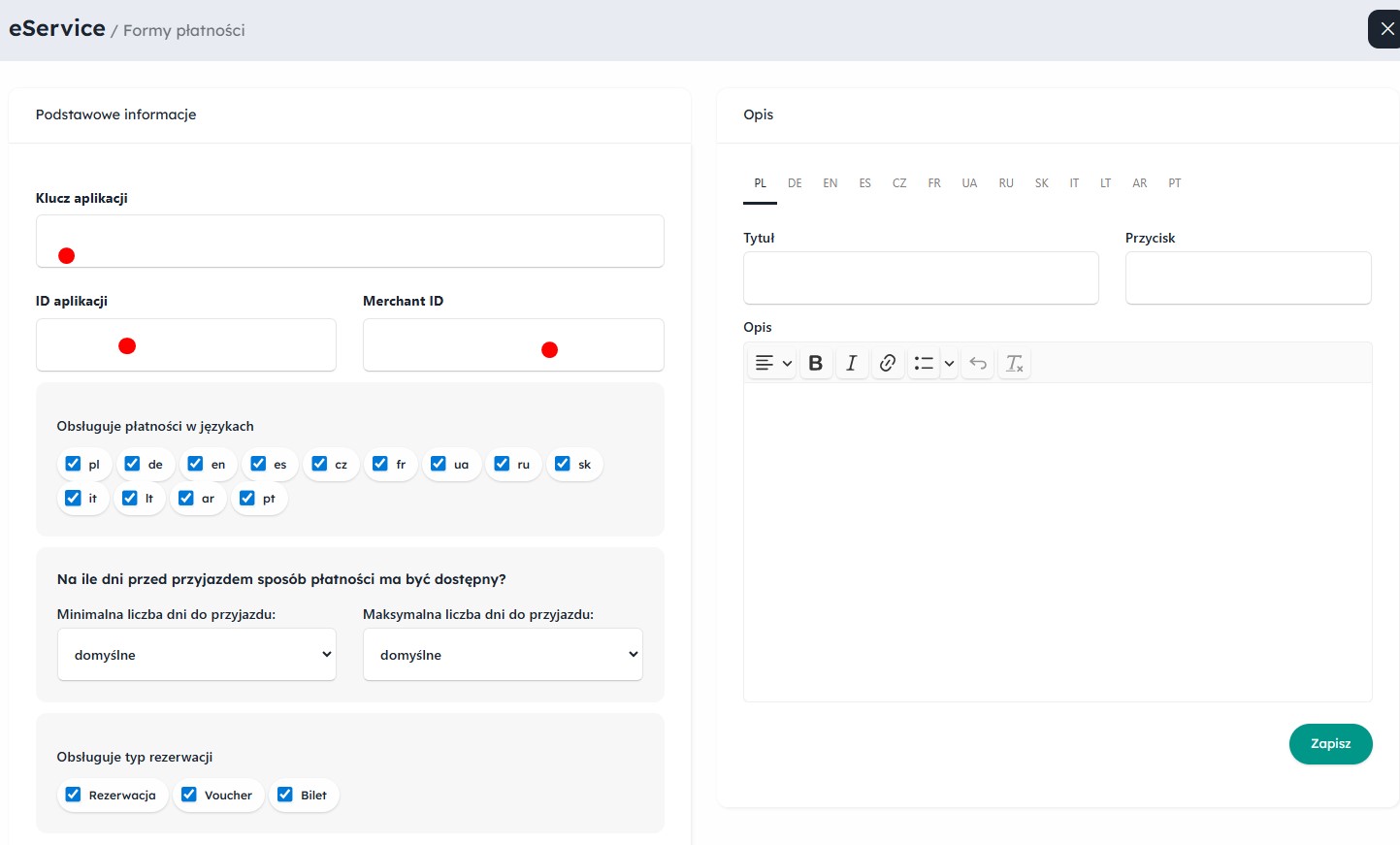This screenshot has height=845, width=1400.
Task: Close the Formy płatności panel
Action: point(1386,29)
